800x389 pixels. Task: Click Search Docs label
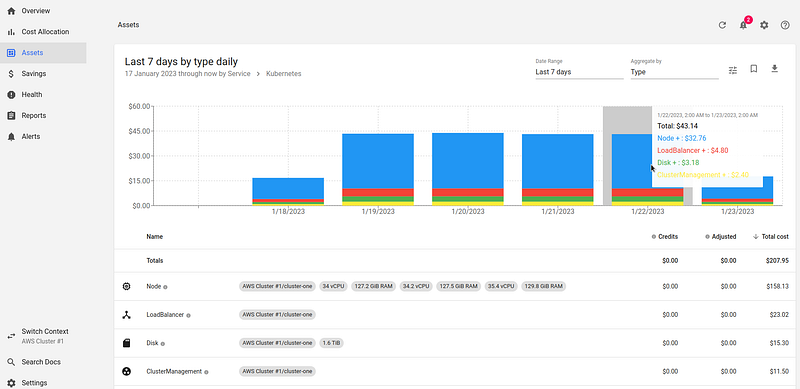point(41,362)
